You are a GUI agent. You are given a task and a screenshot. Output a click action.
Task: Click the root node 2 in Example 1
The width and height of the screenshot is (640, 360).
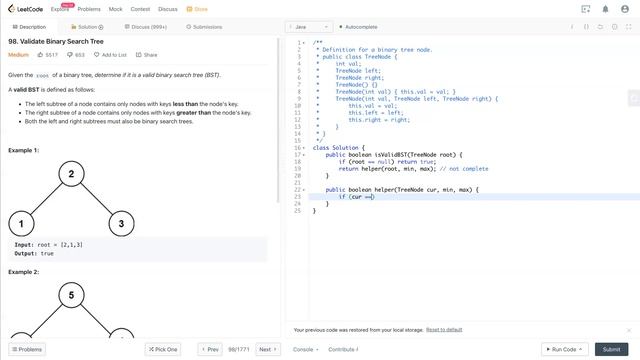pos(71,174)
